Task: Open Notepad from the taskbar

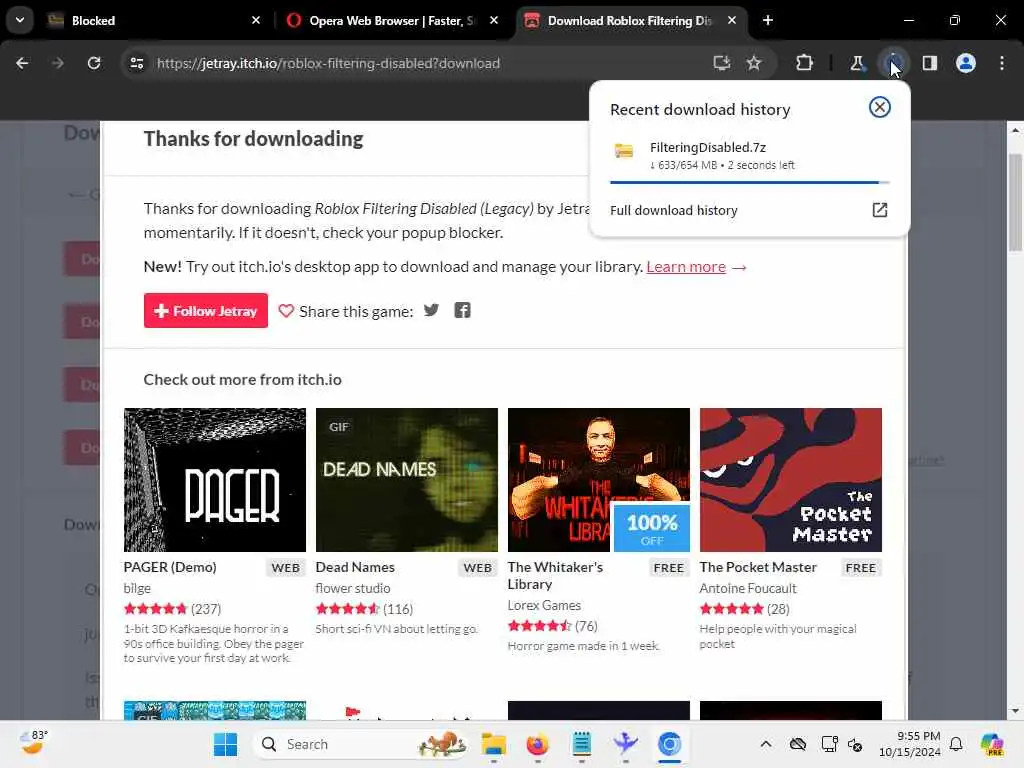Action: 581,744
